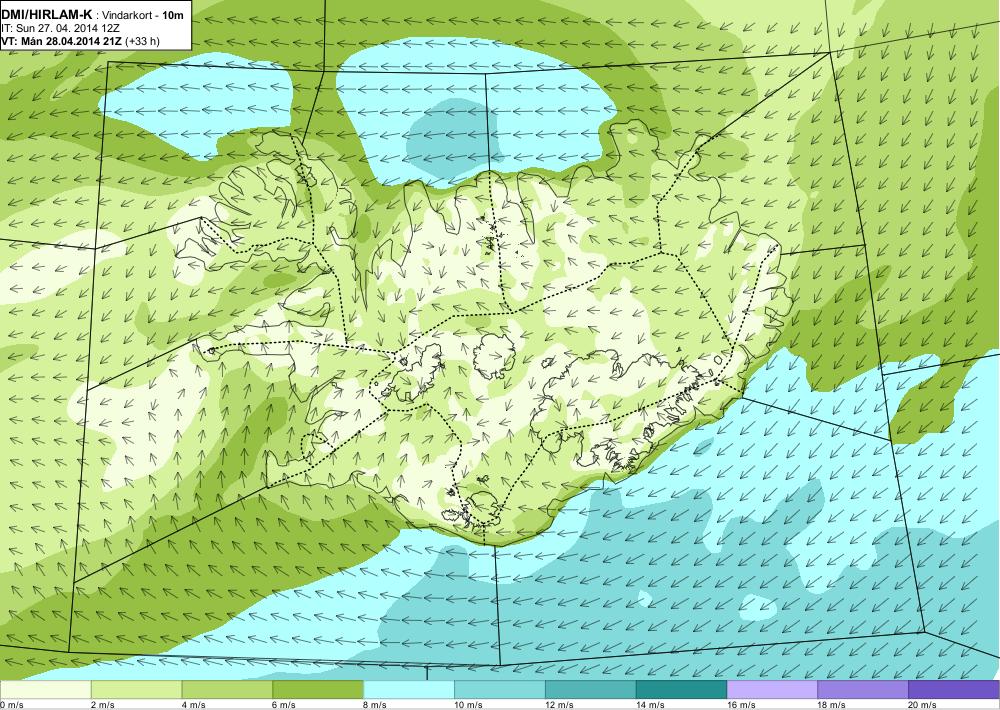1000x710 pixels.
Task: Click the '0 m/s' legend label
Action: (11, 705)
